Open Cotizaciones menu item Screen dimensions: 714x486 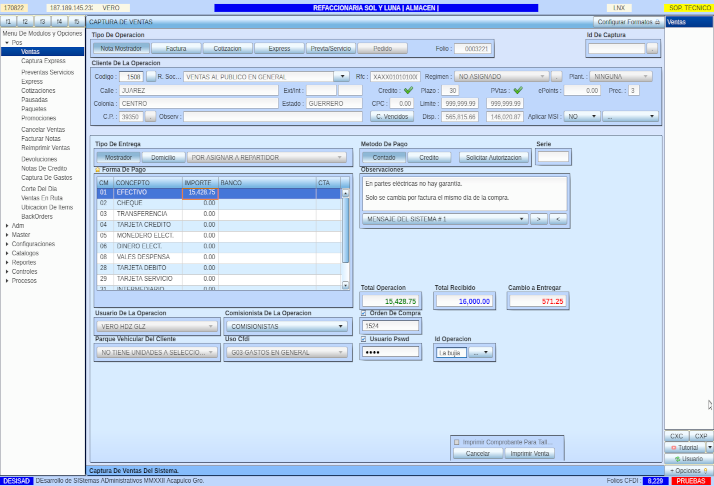tap(38, 91)
